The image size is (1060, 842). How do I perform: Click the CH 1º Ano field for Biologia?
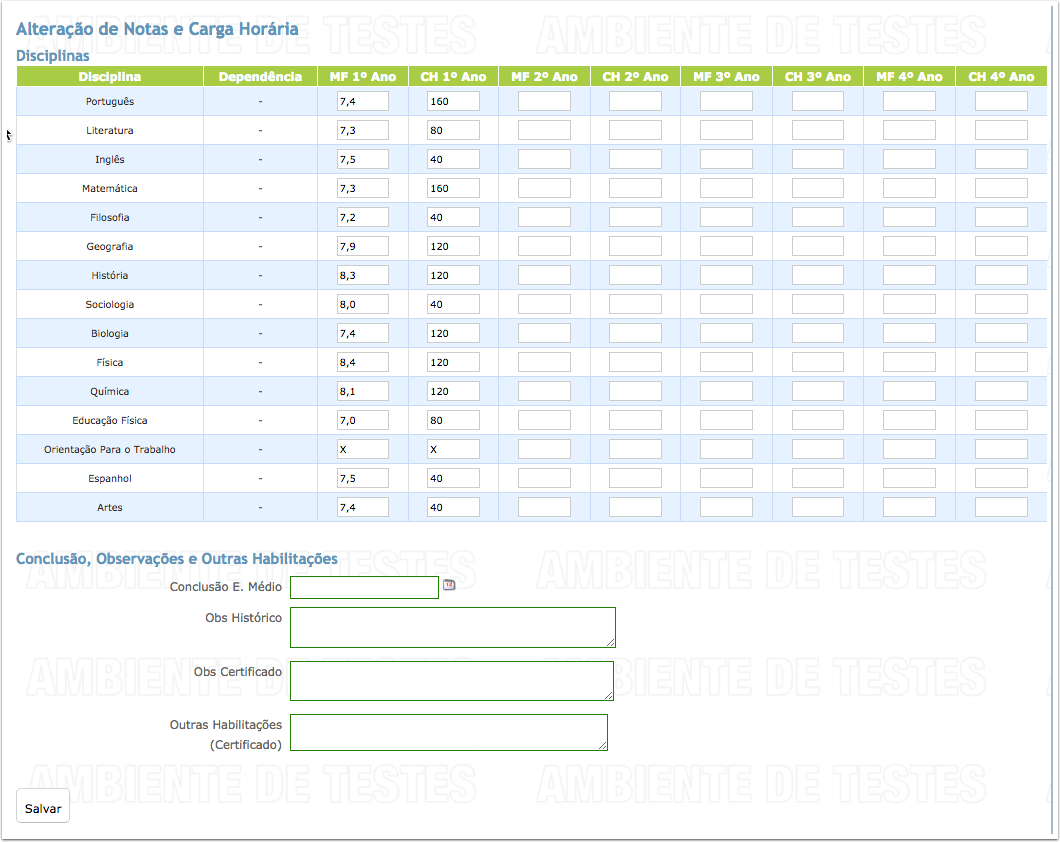click(x=454, y=334)
